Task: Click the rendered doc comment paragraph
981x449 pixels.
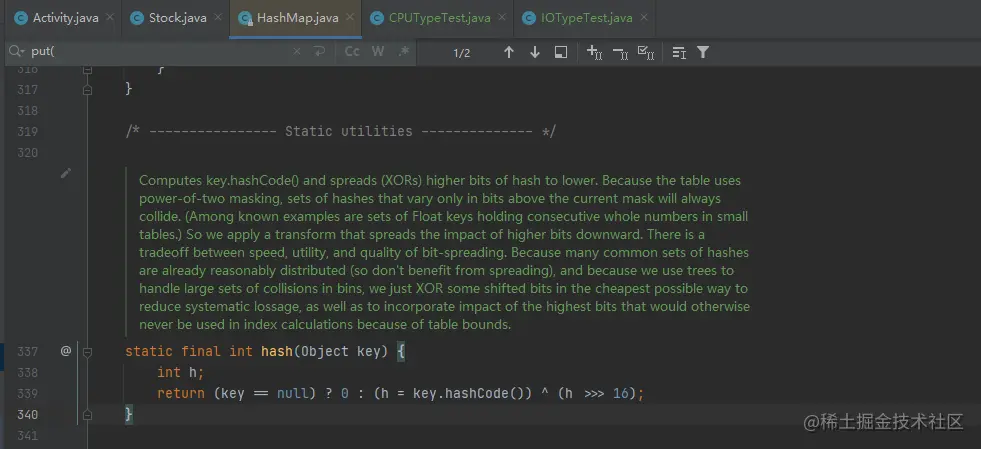Action: tap(444, 253)
